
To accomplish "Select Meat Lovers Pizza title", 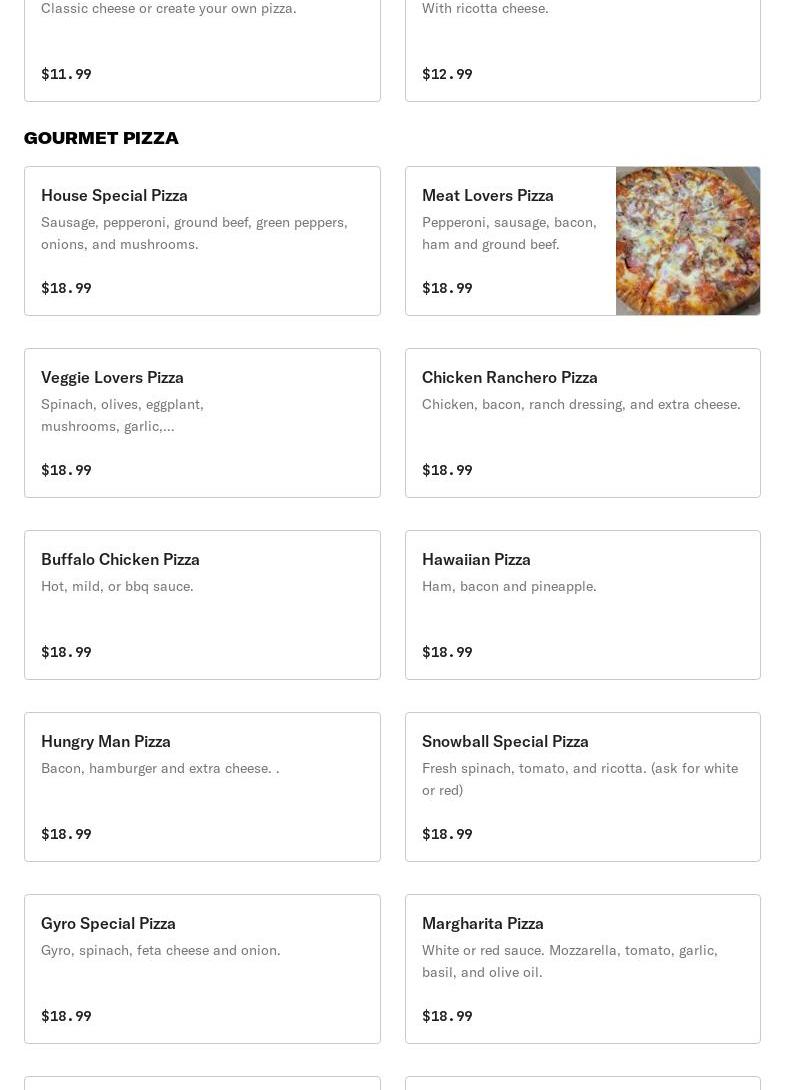I will pyautogui.click(x=487, y=195).
